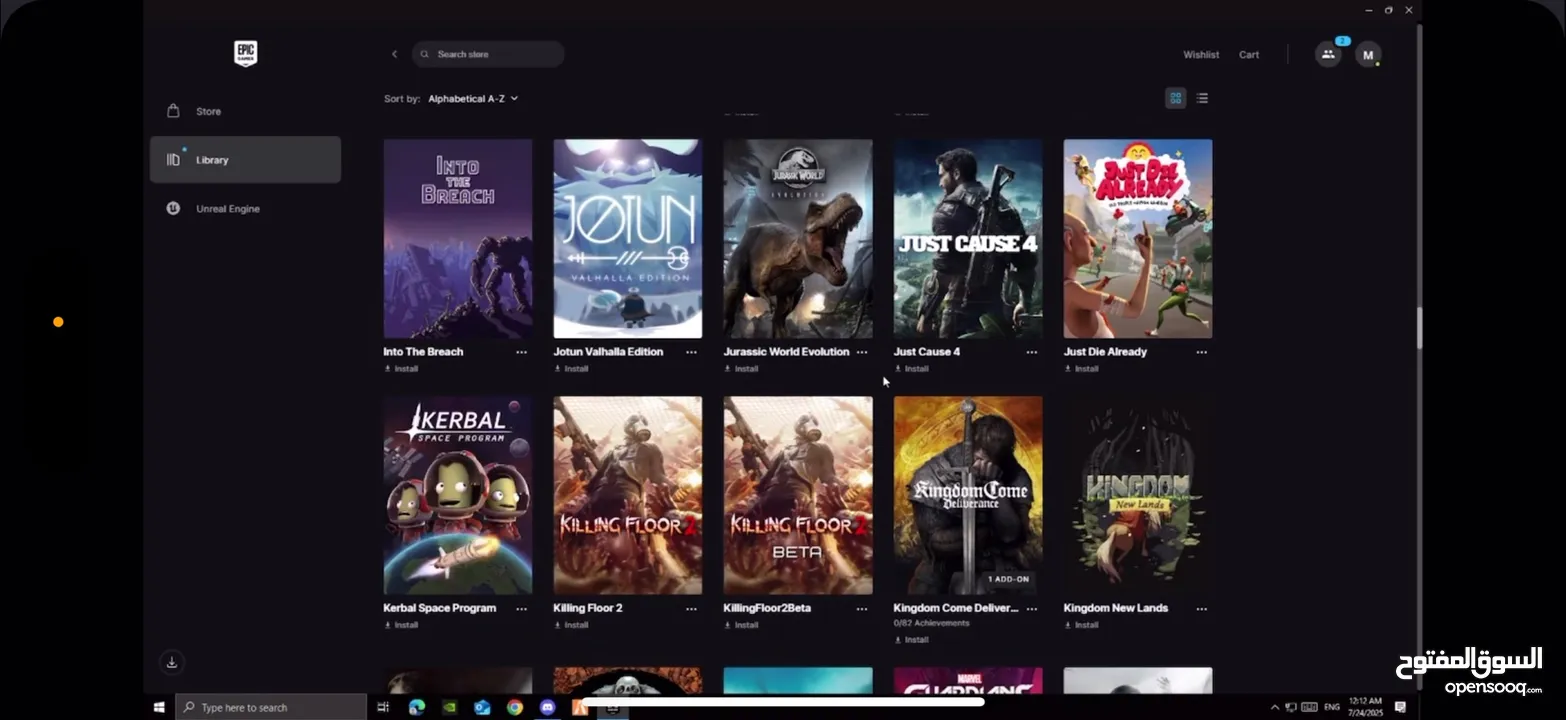Open the Jurassic World Evolution cover art

[798, 238]
